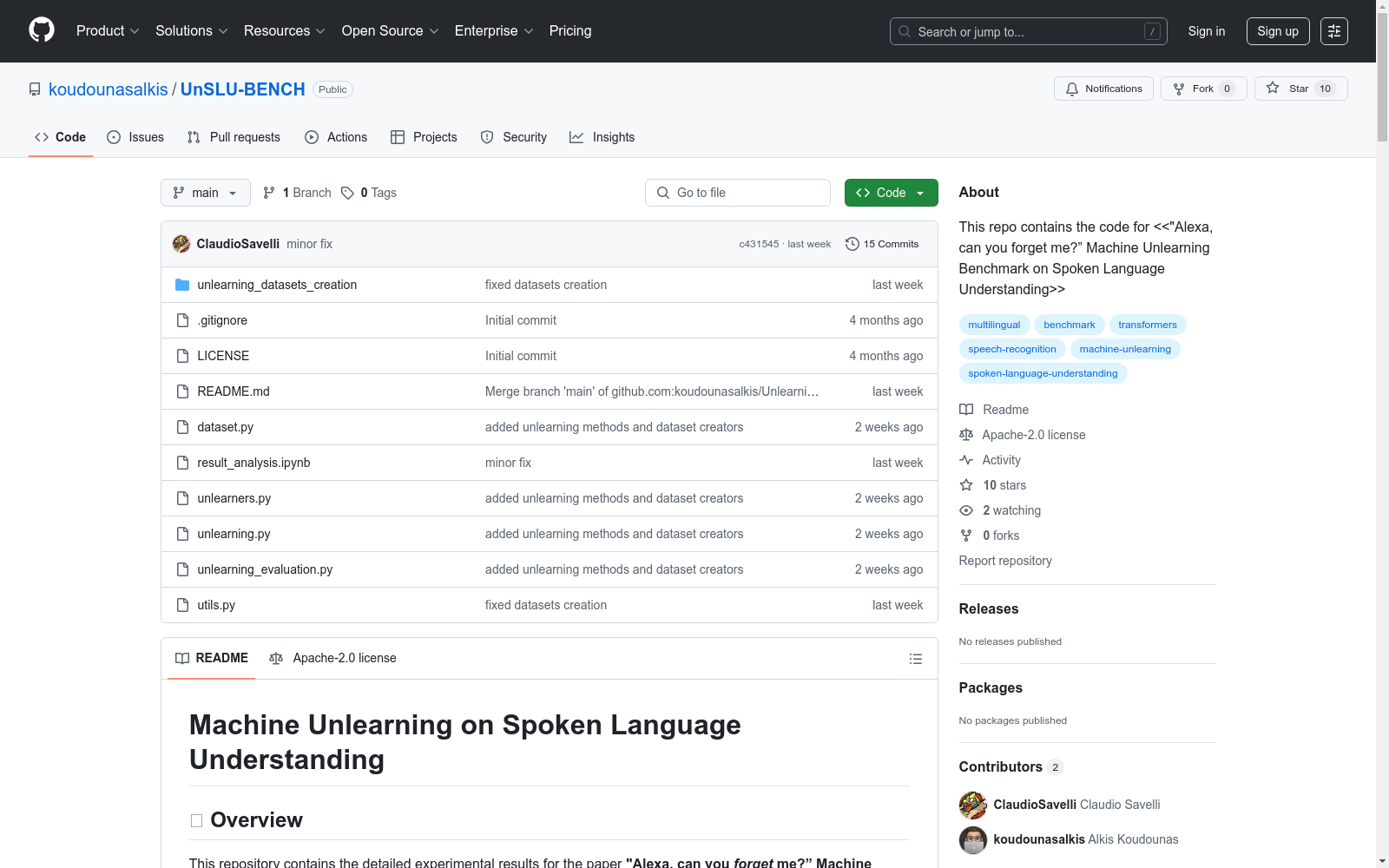Click the file icon beside unlearning.py
1389x868 pixels.
pyautogui.click(x=182, y=534)
